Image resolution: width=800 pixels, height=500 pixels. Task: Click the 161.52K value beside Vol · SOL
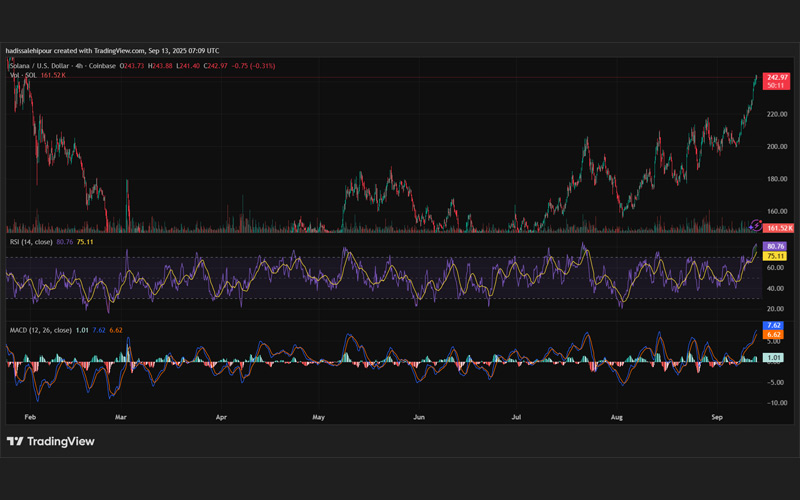click(53, 75)
